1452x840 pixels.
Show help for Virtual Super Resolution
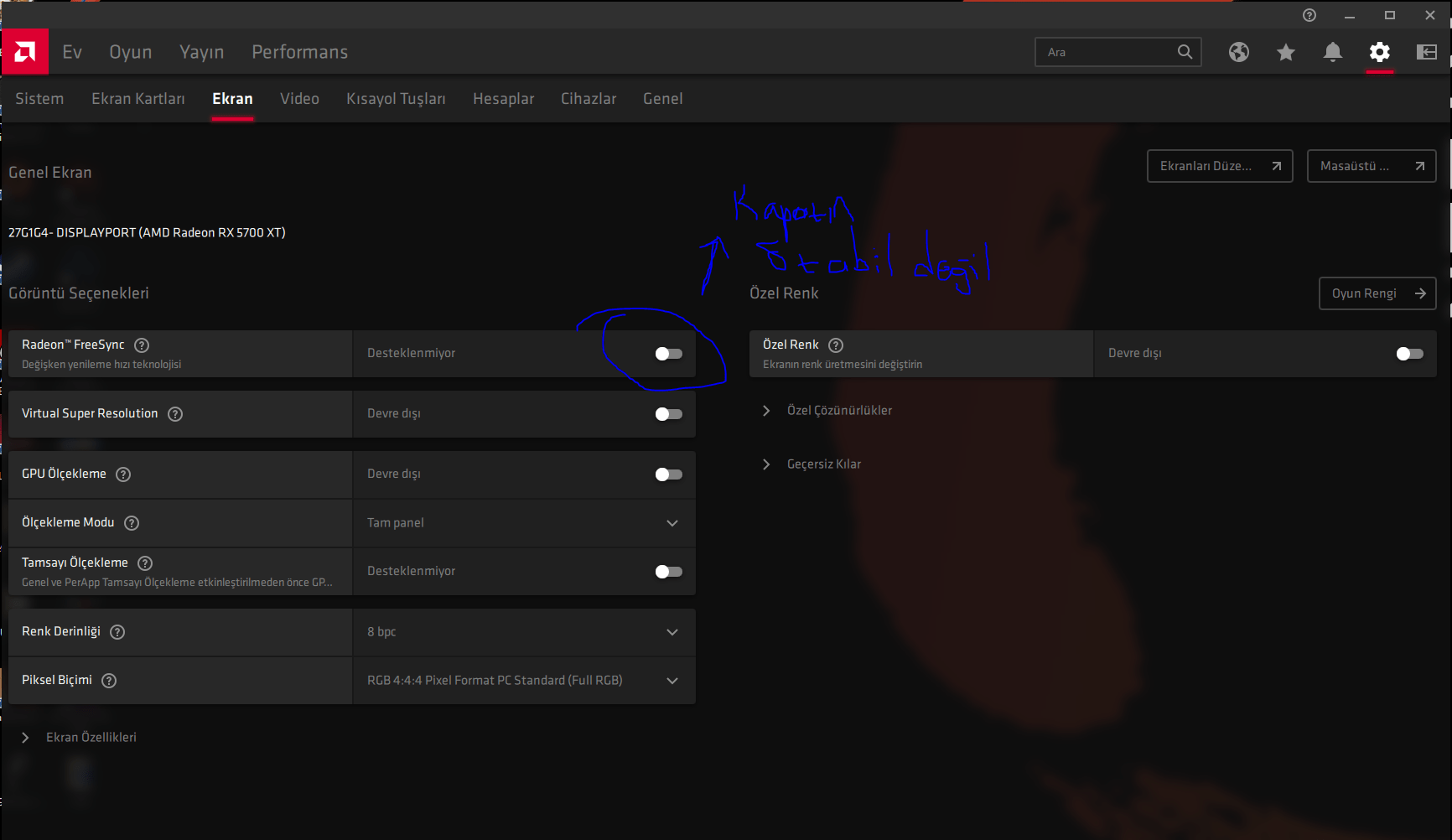click(x=175, y=414)
